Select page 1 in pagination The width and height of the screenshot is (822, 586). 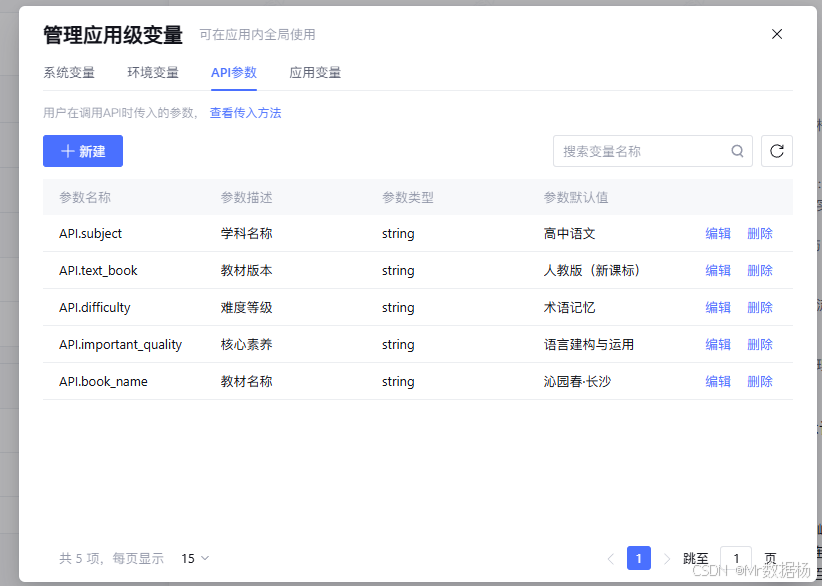click(x=639, y=558)
